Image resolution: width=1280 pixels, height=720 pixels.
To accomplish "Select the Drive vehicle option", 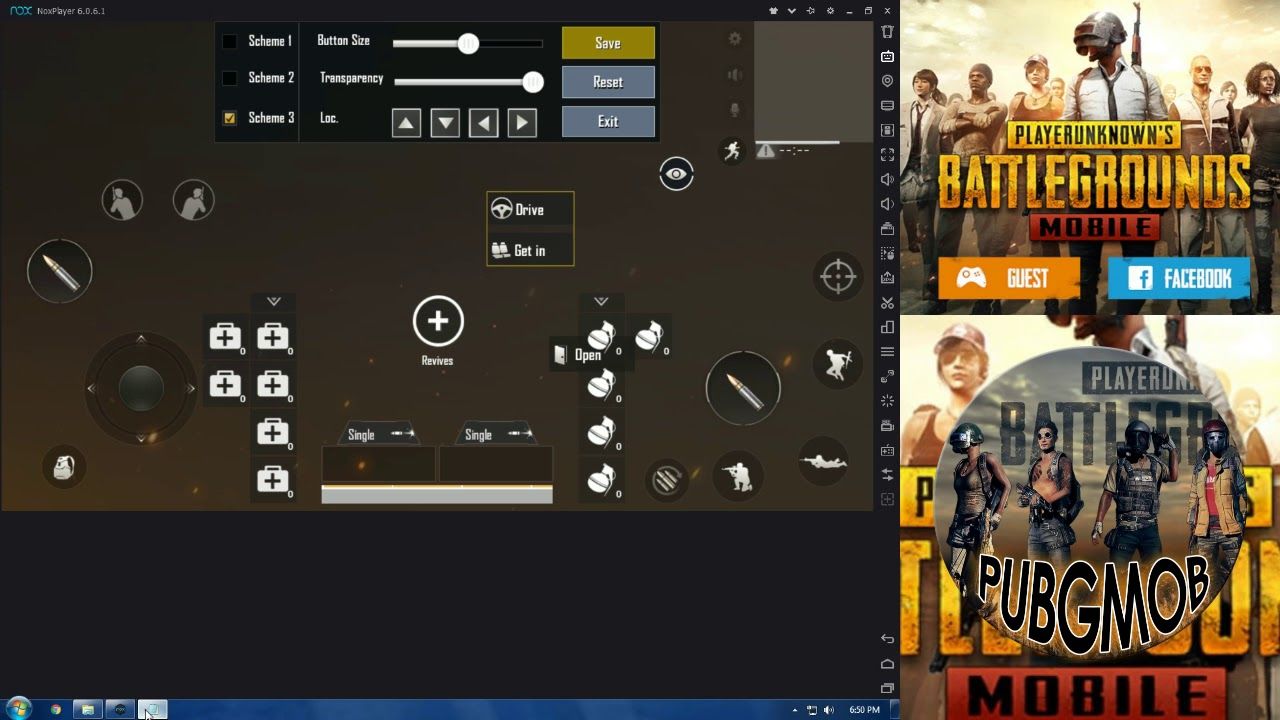I will pyautogui.click(x=530, y=210).
